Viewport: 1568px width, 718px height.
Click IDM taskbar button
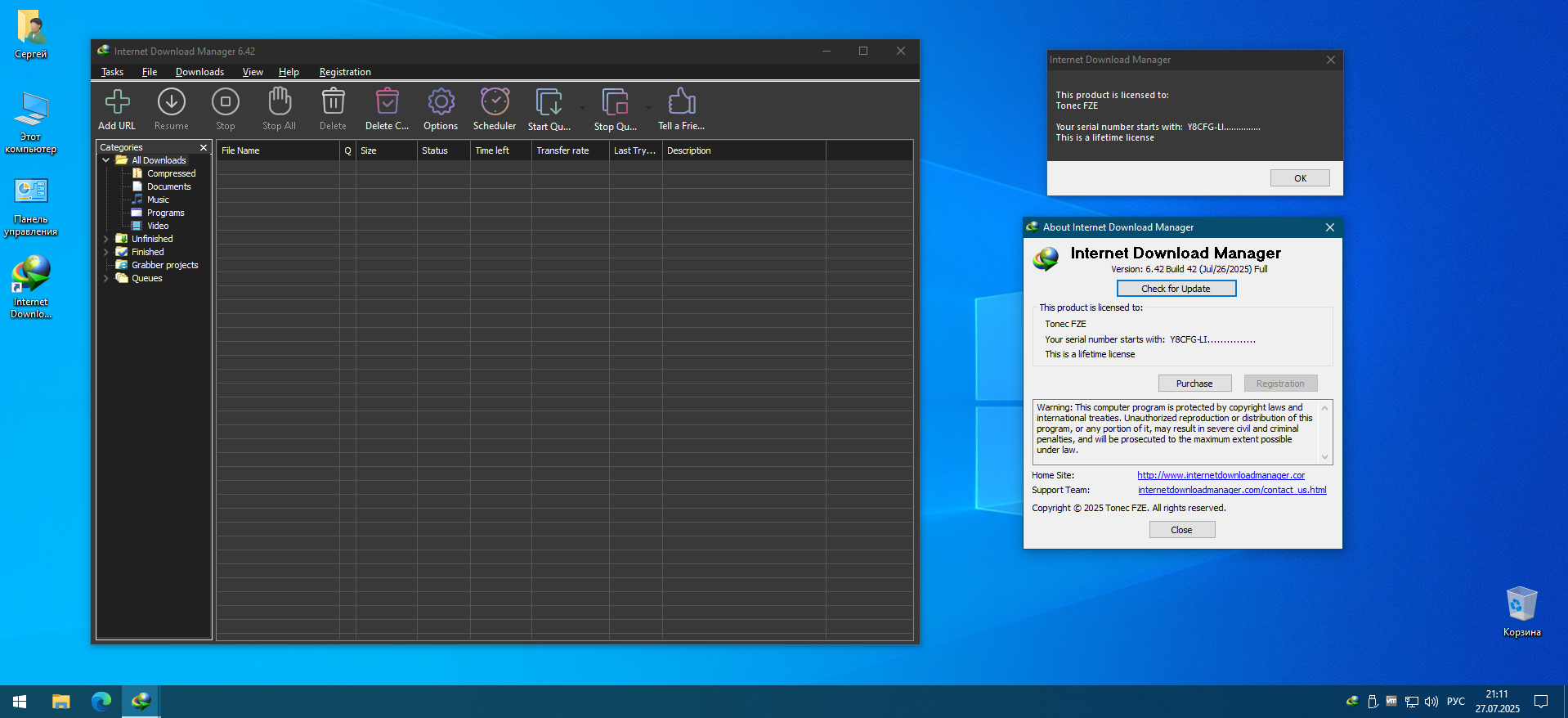point(141,702)
